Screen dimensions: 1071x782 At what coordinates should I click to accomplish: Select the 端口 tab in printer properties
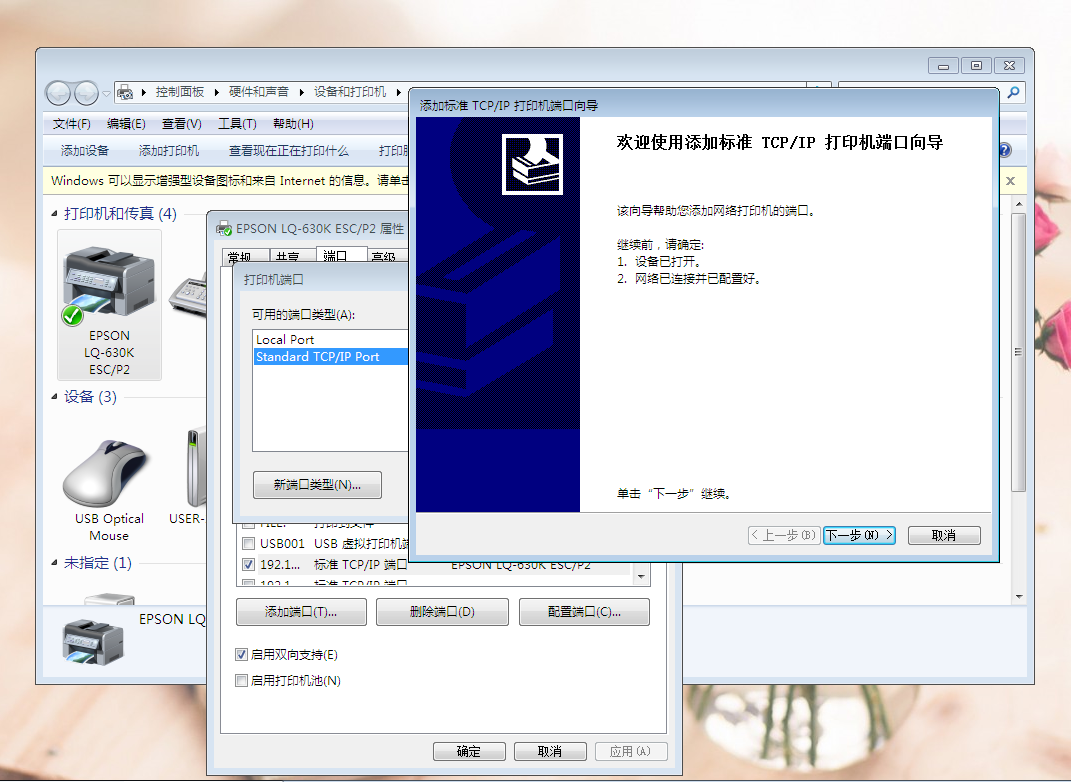[342, 255]
